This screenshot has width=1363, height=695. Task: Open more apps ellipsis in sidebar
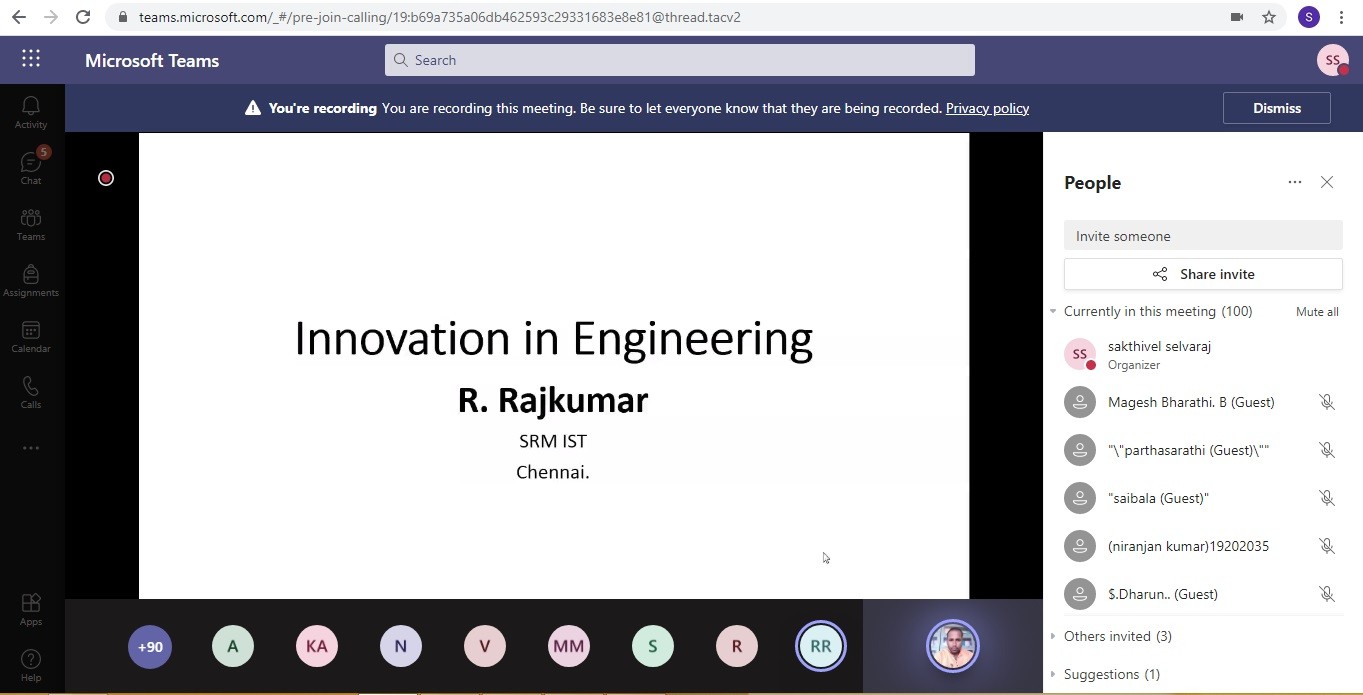[x=31, y=448]
